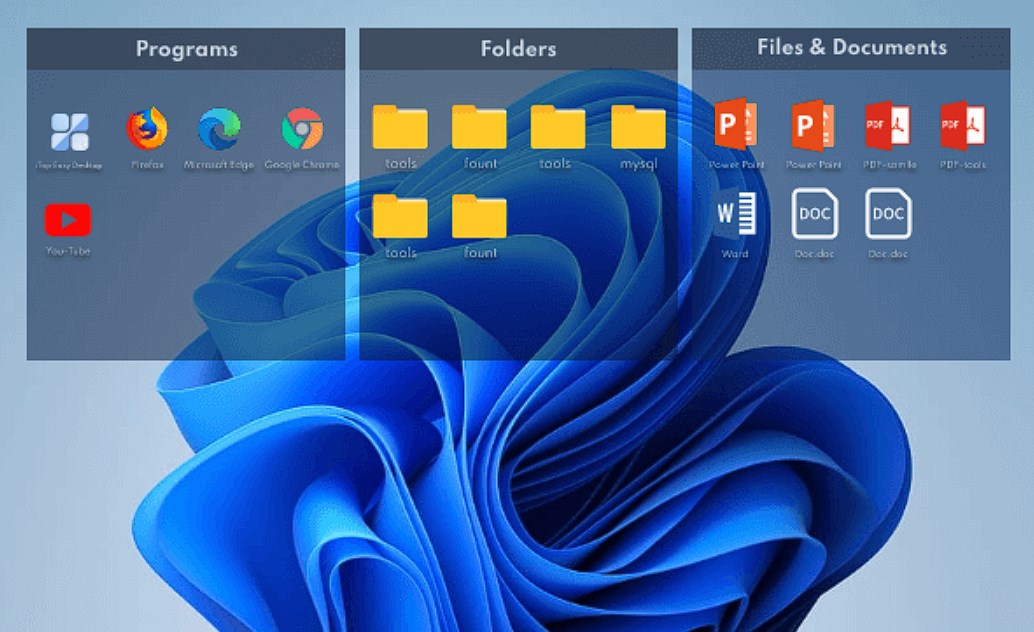The image size is (1034, 632).
Task: Open the fount folder in the top row
Action: click(x=482, y=128)
